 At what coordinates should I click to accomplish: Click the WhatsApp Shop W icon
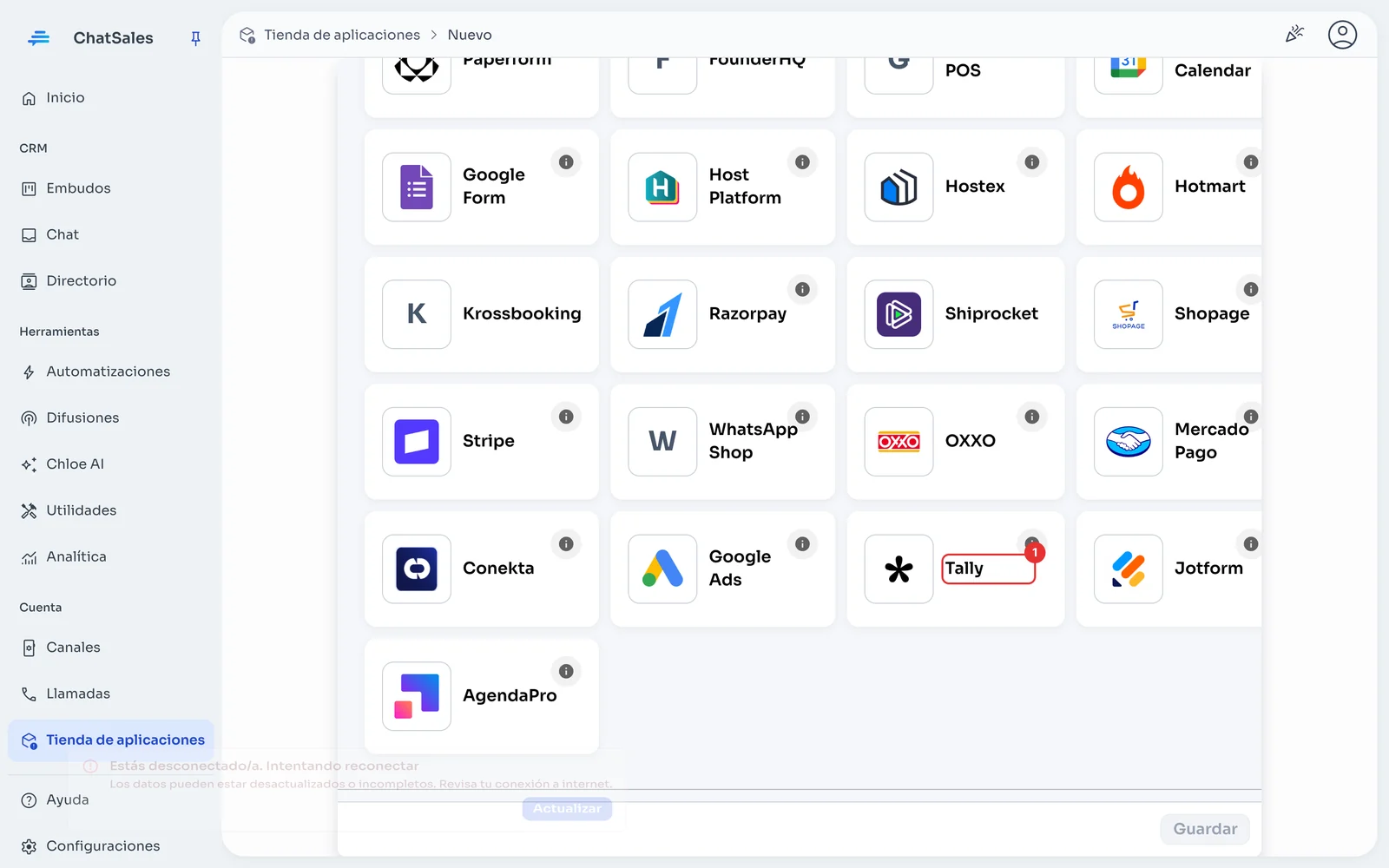pyautogui.click(x=662, y=442)
